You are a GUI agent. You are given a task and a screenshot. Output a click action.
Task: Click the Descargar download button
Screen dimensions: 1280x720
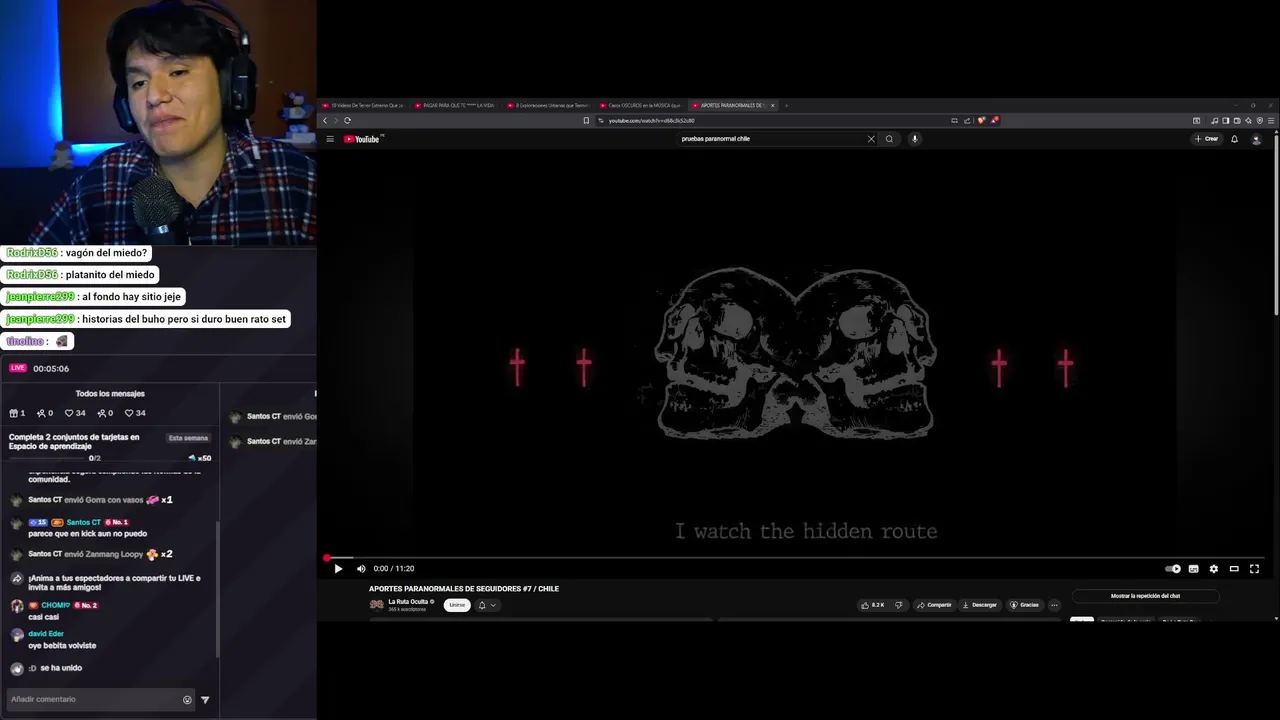pos(980,605)
